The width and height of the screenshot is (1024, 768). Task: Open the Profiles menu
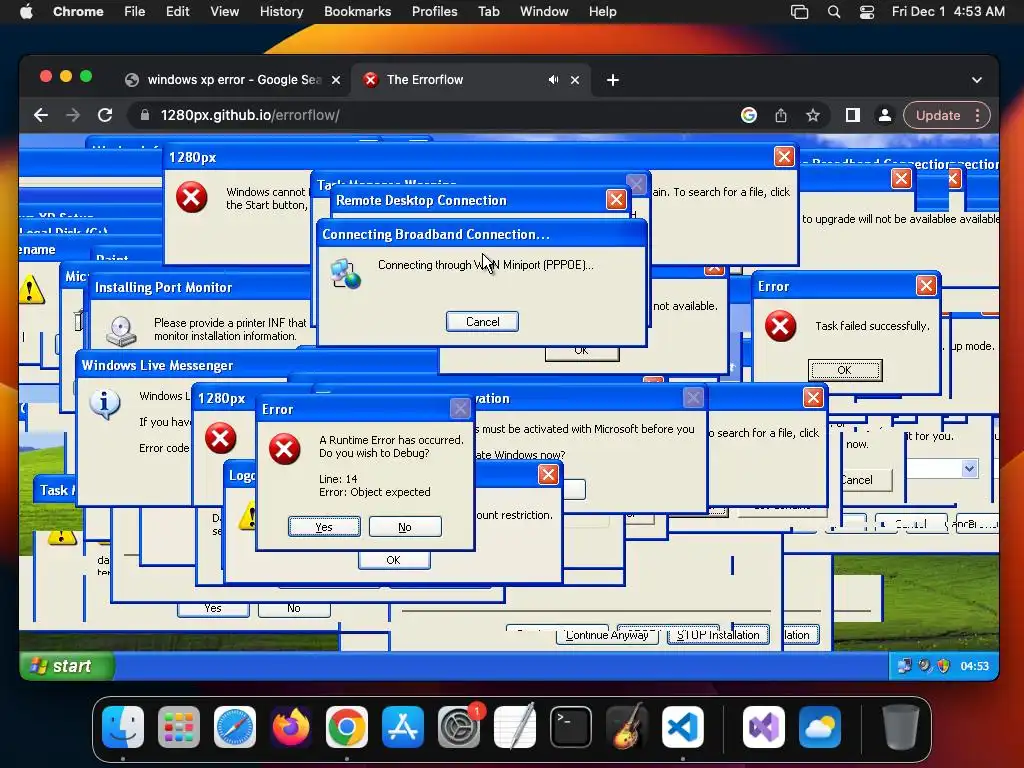pyautogui.click(x=434, y=12)
